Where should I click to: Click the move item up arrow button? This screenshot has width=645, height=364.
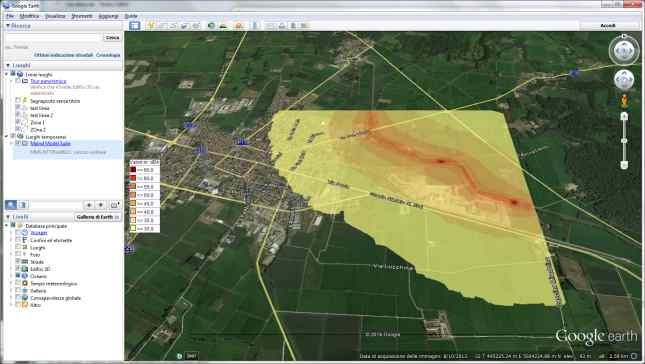pyautogui.click(x=89, y=204)
